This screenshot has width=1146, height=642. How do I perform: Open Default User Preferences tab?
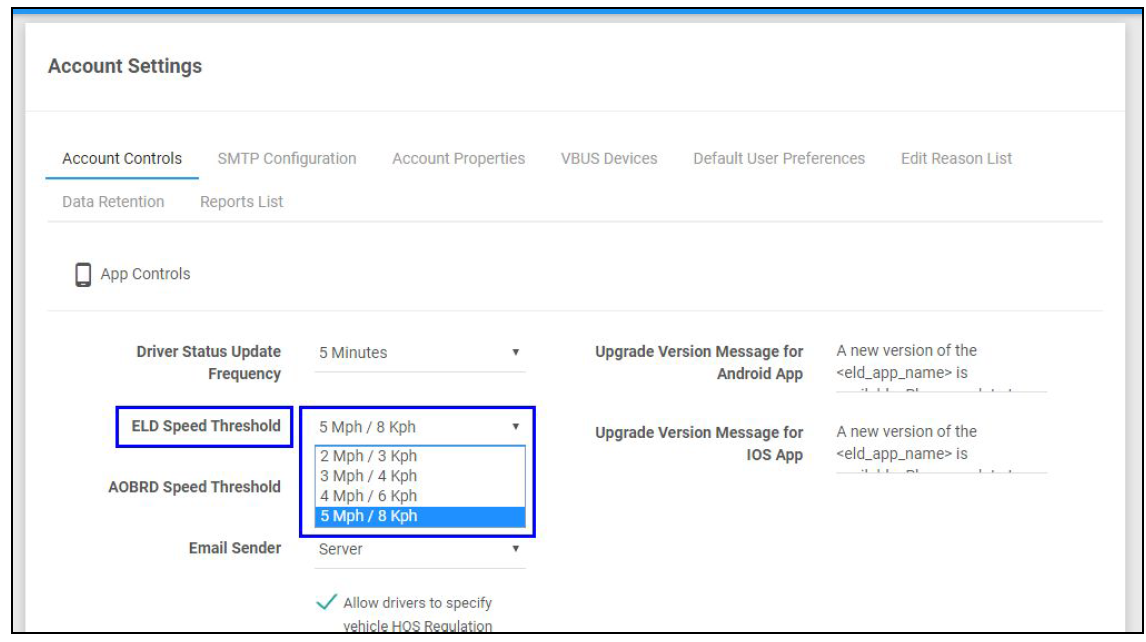click(778, 158)
